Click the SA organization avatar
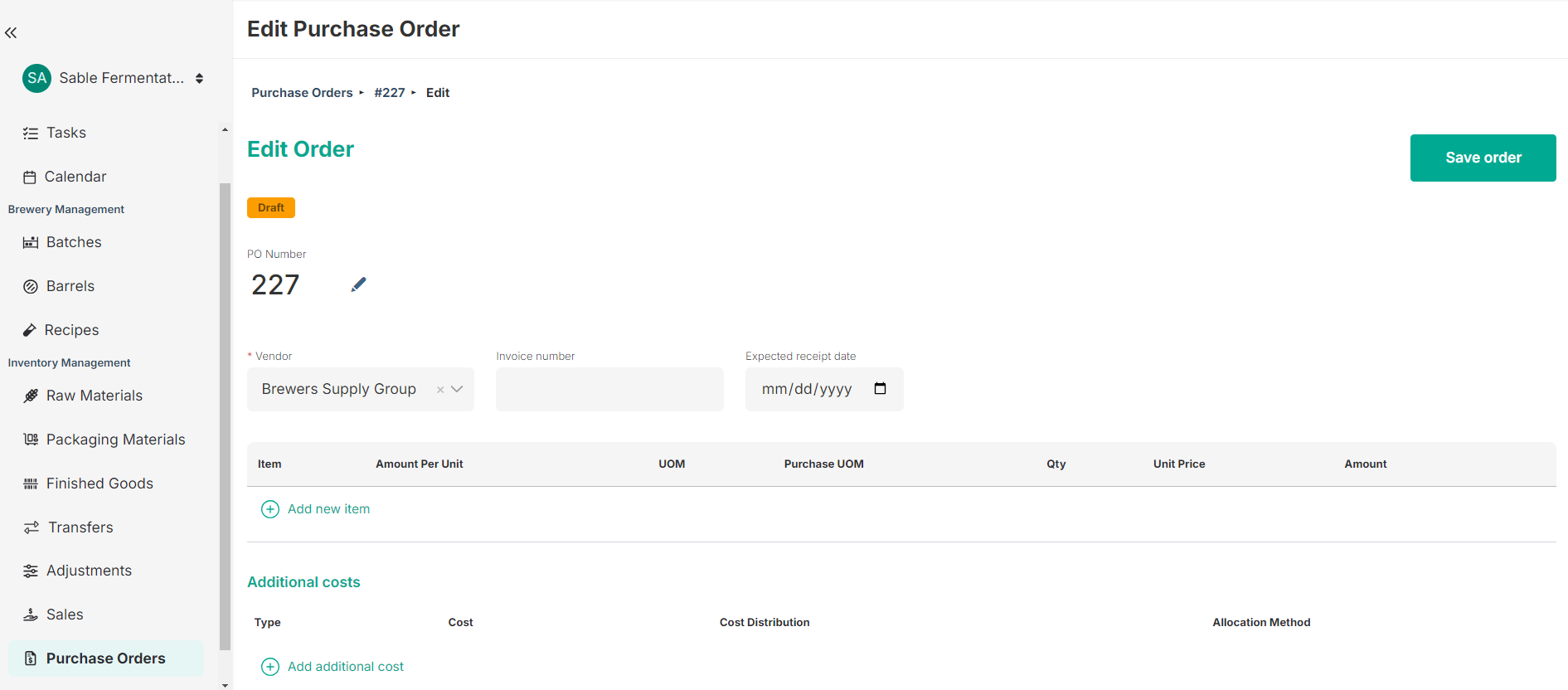 point(36,78)
